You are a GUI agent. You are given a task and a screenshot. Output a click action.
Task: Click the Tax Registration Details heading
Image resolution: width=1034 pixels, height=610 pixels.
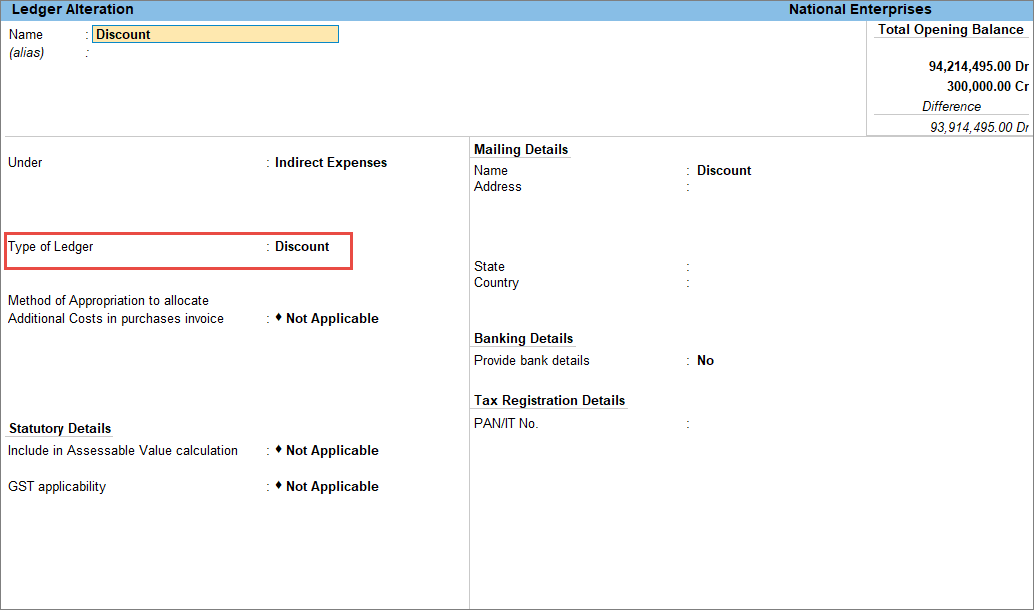(x=549, y=400)
